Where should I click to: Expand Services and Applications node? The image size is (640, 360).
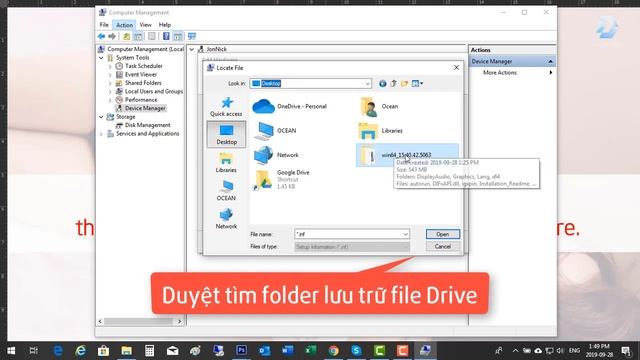pyautogui.click(x=101, y=134)
